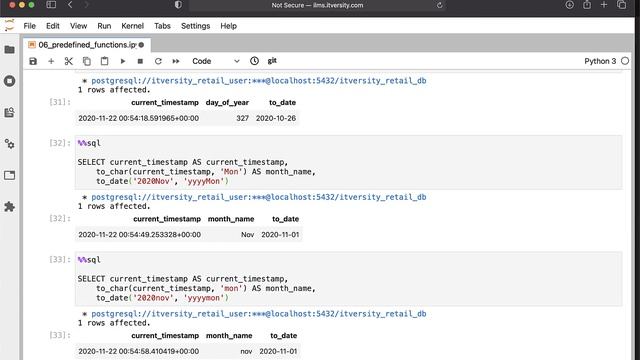Click the git toolbar button

pyautogui.click(x=272, y=61)
